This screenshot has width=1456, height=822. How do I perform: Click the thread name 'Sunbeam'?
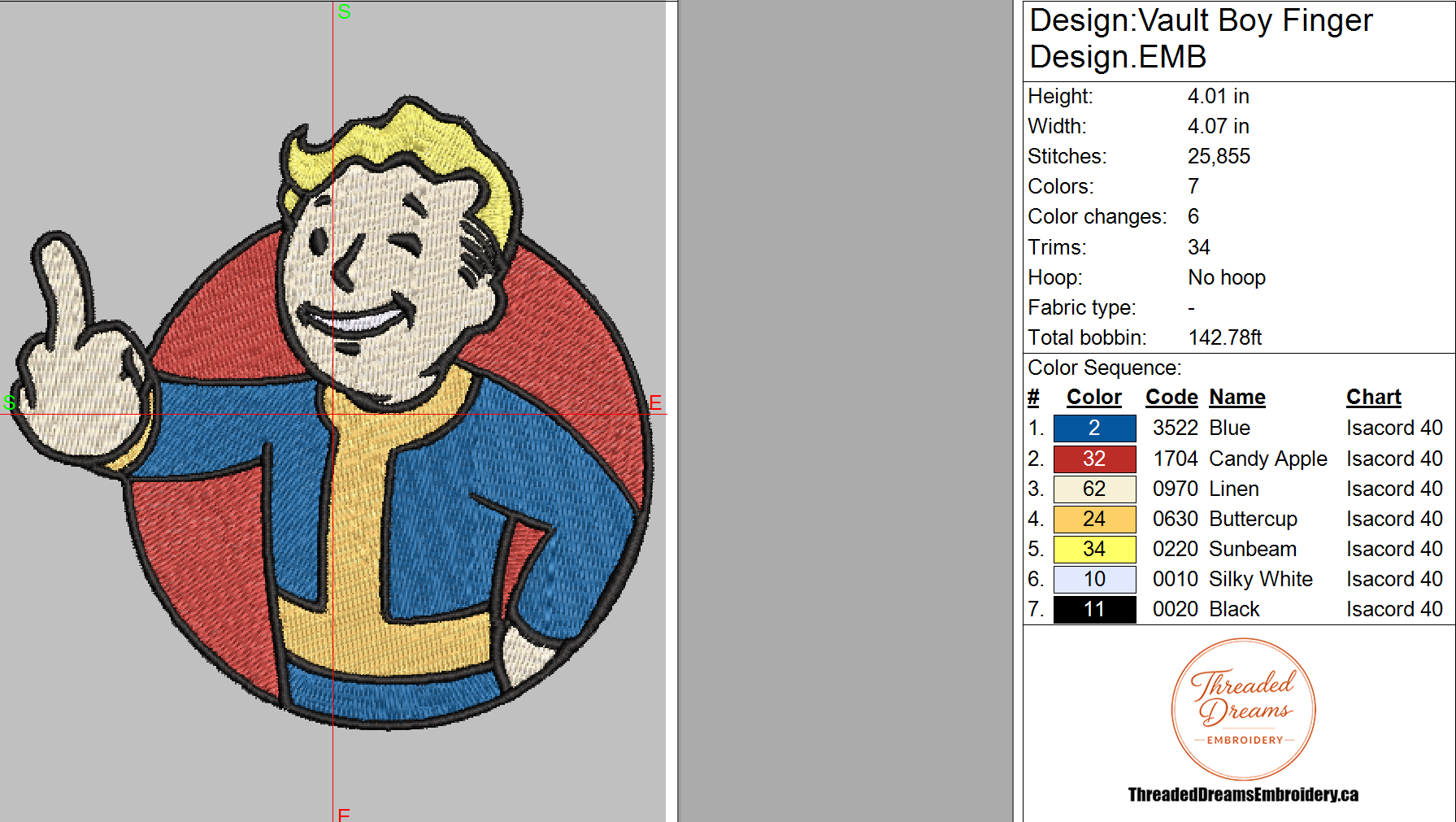pos(1253,549)
